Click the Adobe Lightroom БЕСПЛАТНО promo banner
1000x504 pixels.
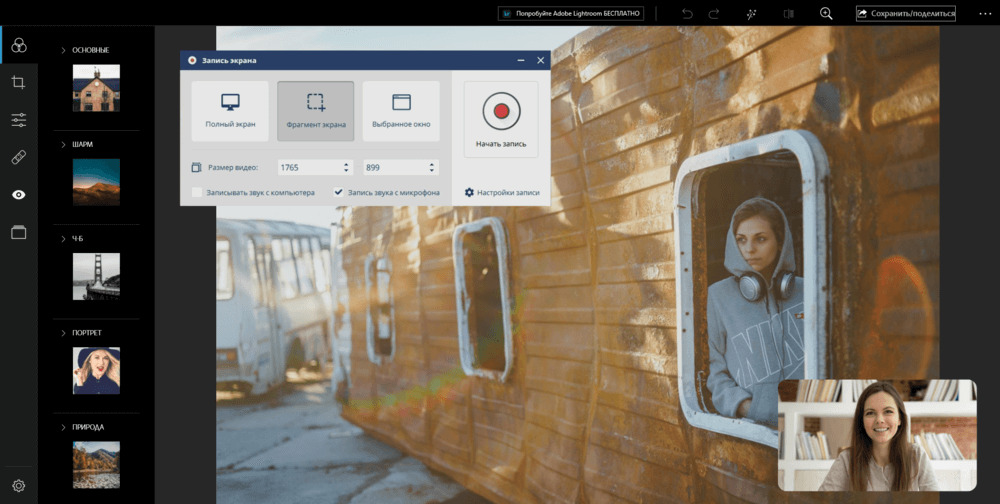(570, 13)
